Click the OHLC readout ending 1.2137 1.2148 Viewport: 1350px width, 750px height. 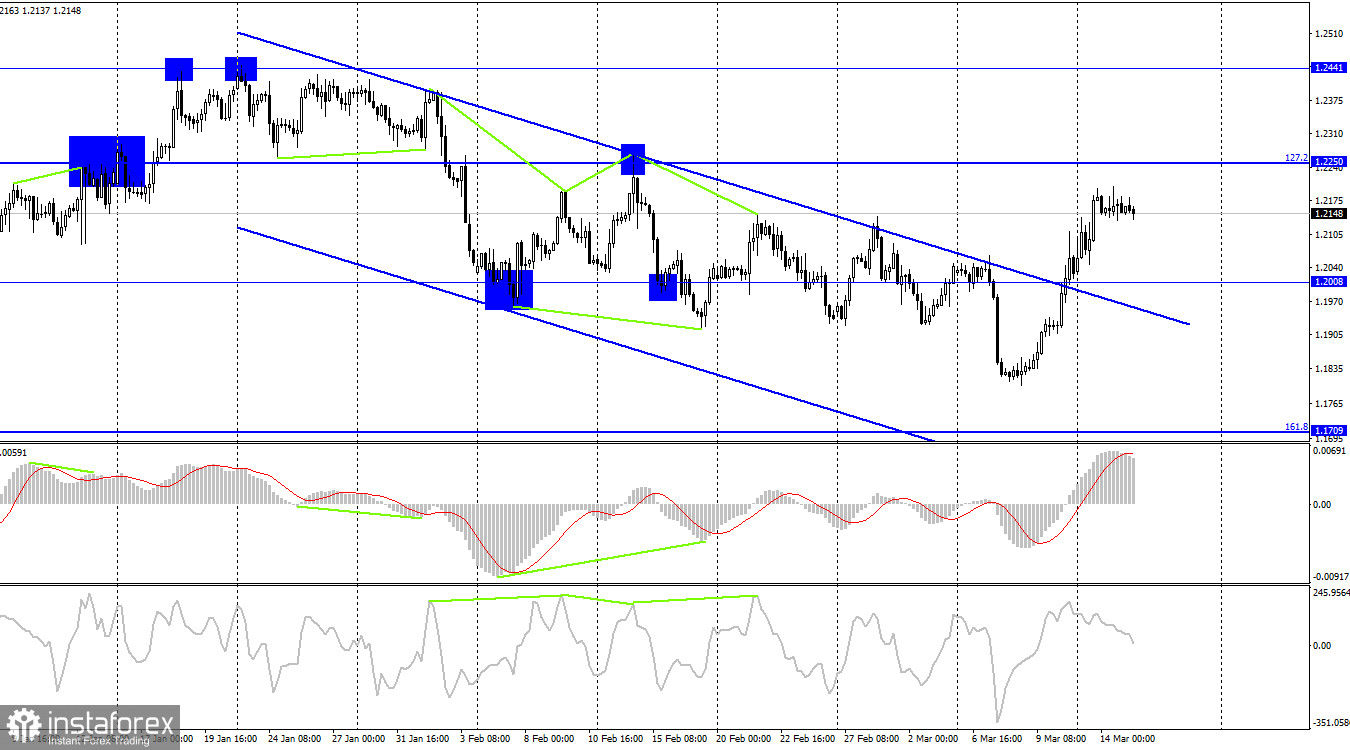tap(41, 11)
